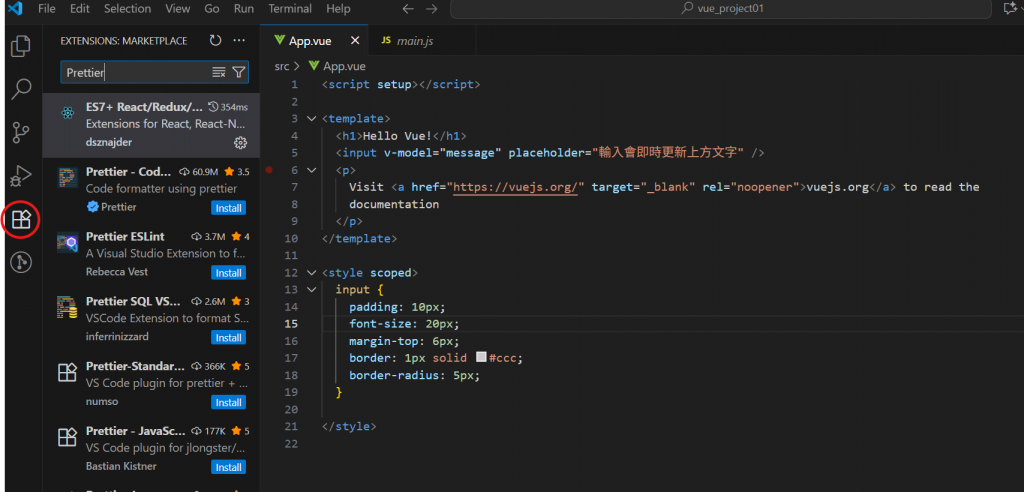
Task: Click the Prettier - JavaScript extension icon
Action: [67, 436]
